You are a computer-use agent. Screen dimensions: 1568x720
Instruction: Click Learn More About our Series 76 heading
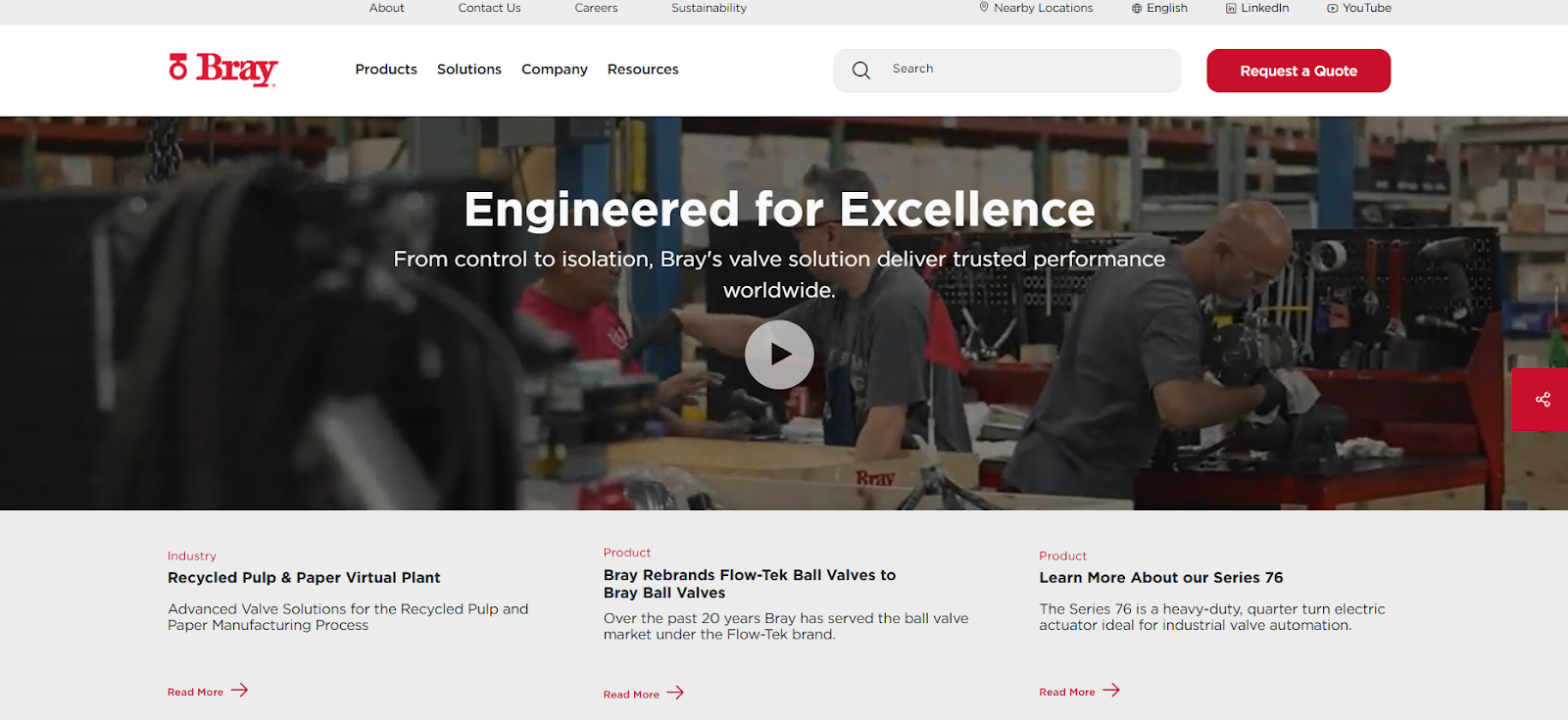(x=1161, y=578)
